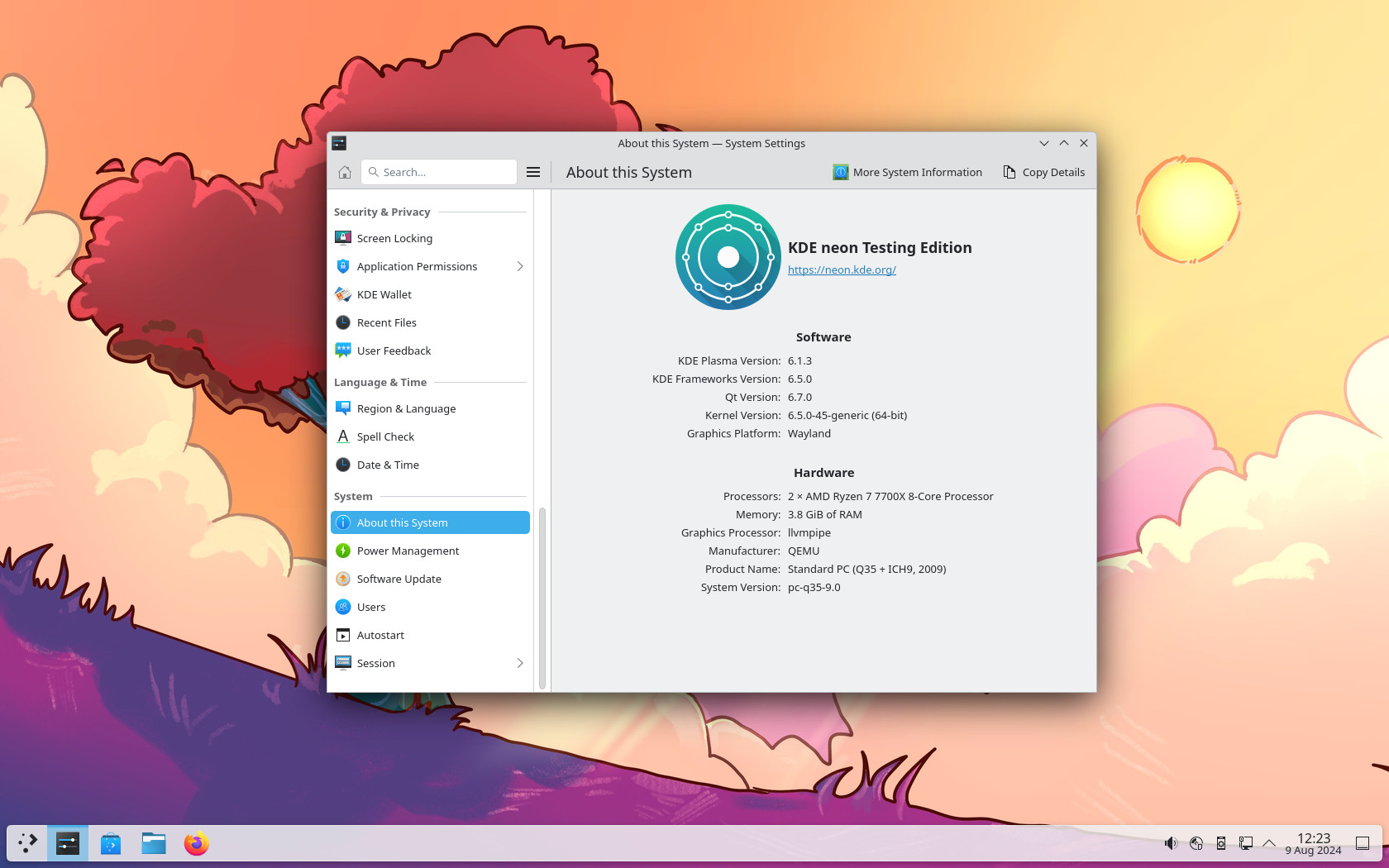1389x868 pixels.
Task: Select the Recent Files clock icon
Action: point(343,322)
